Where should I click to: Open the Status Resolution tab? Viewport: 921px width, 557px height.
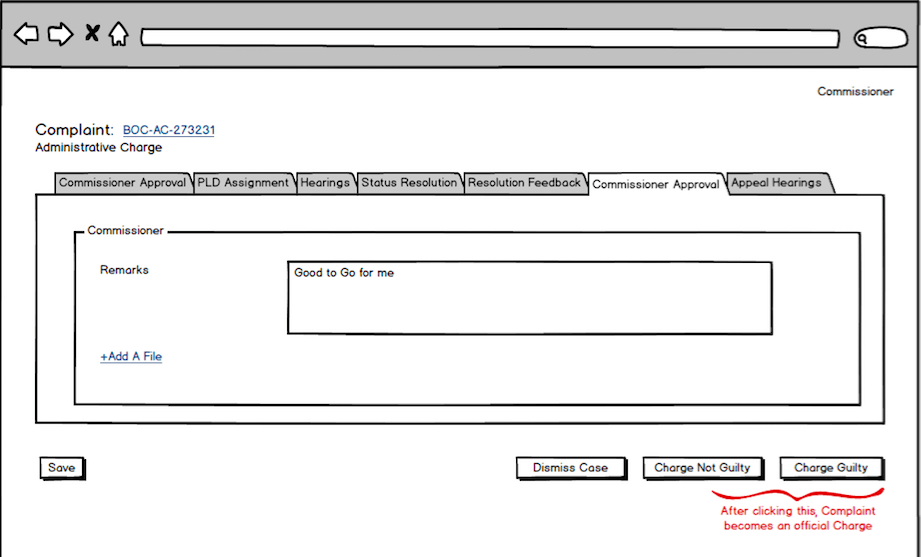(x=409, y=183)
